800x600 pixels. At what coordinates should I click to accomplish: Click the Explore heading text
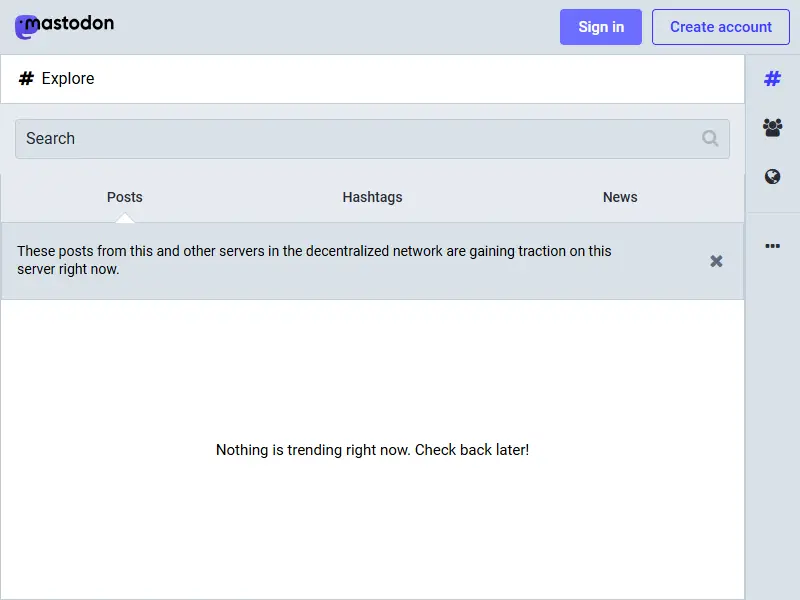70,78
